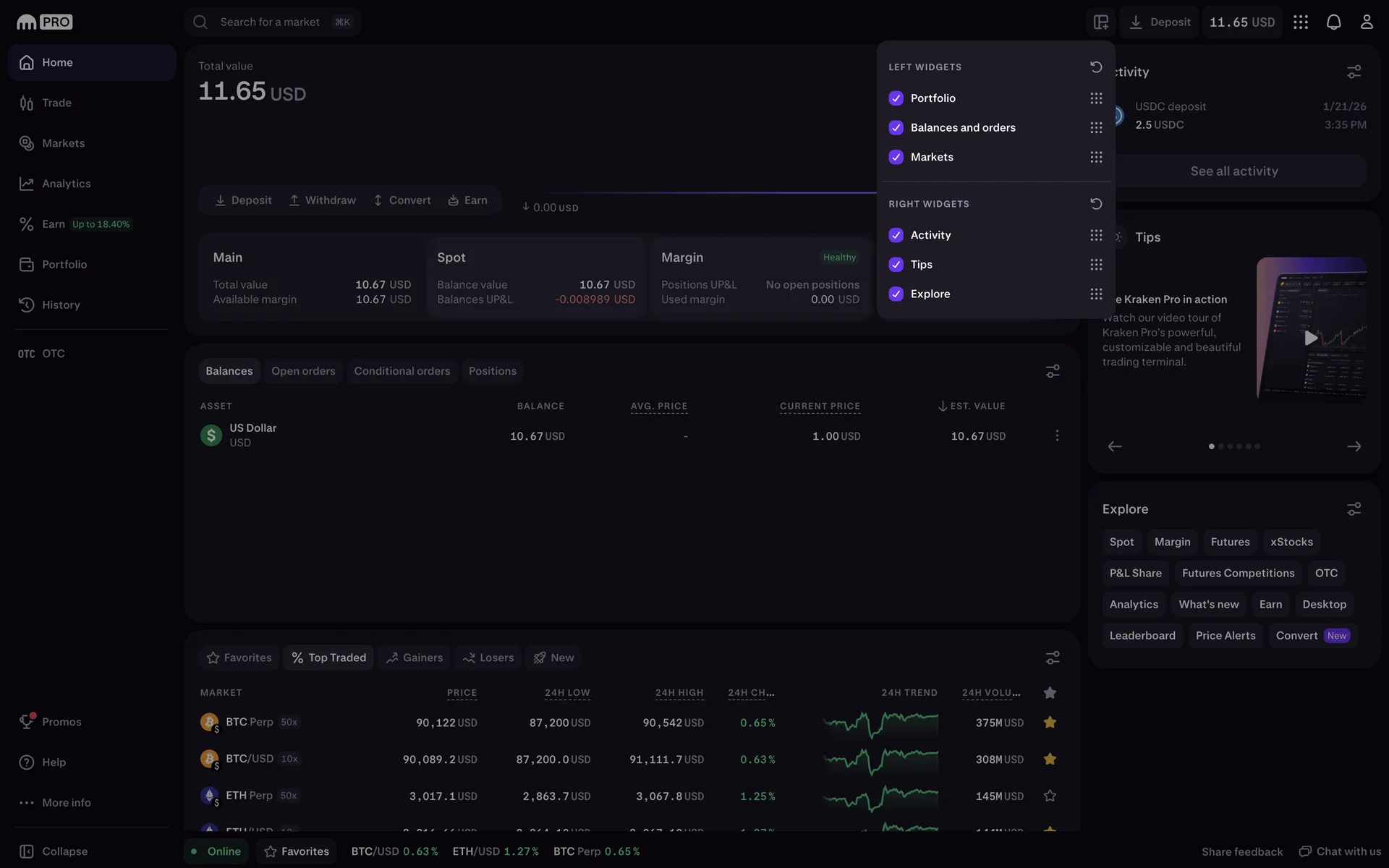1389x868 pixels.
Task: Uncheck the Portfolio widget checkbox
Action: click(x=896, y=98)
